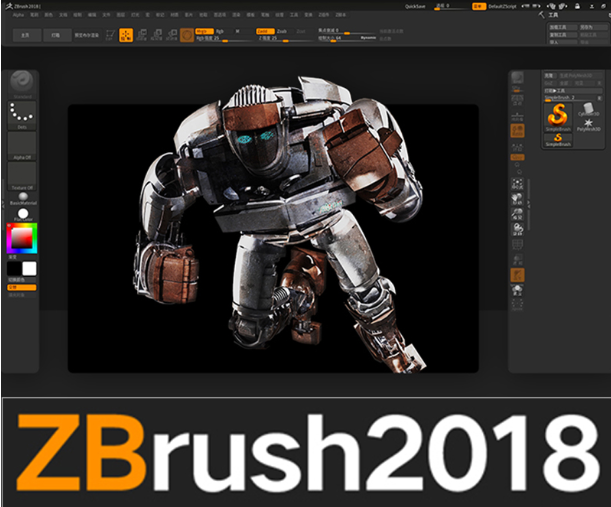Activate the orange Draw mode icon
The image size is (611, 507).
pos(126,35)
